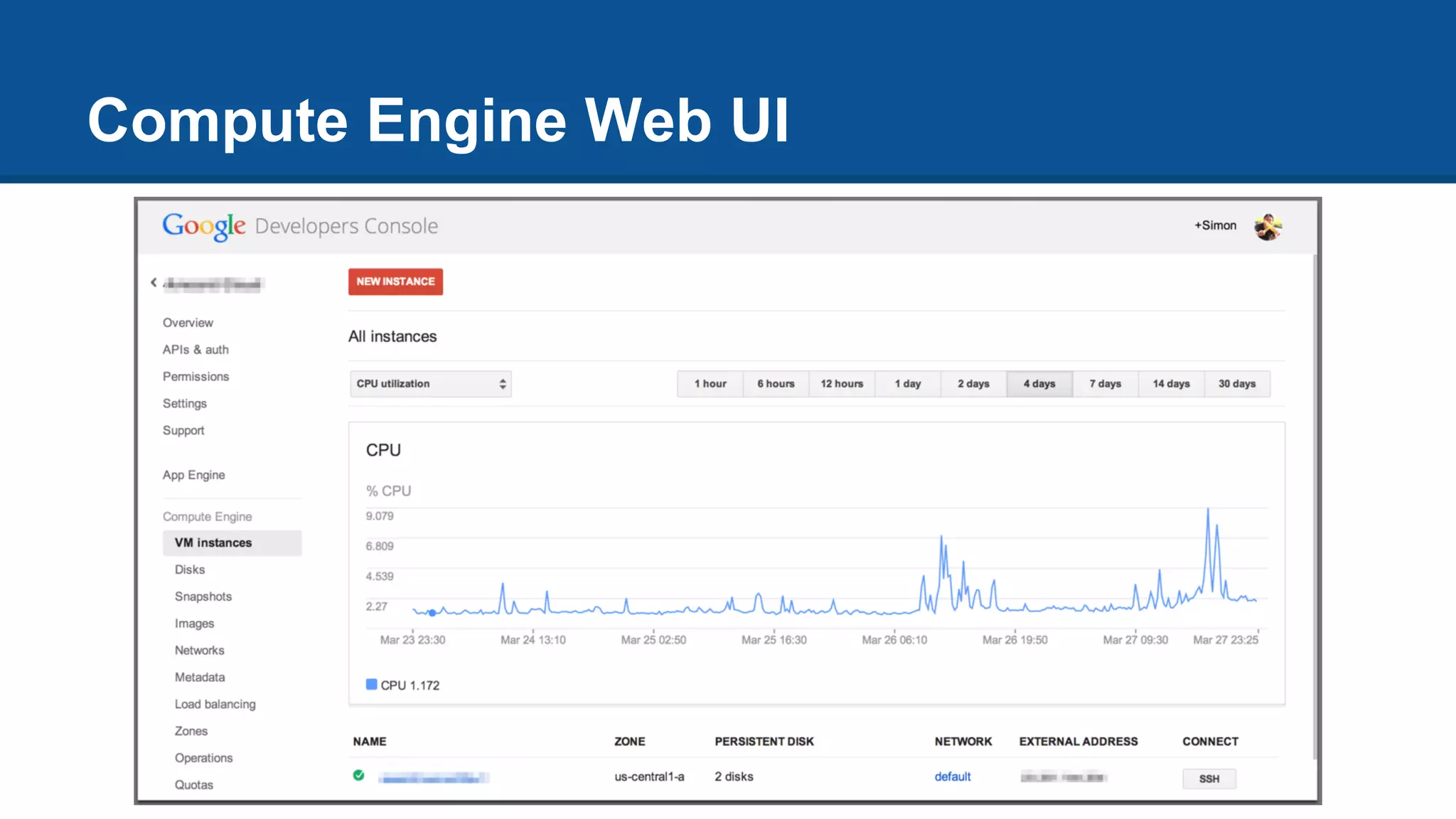Select the 4 days time range
Image resolution: width=1456 pixels, height=819 pixels.
pos(1039,384)
